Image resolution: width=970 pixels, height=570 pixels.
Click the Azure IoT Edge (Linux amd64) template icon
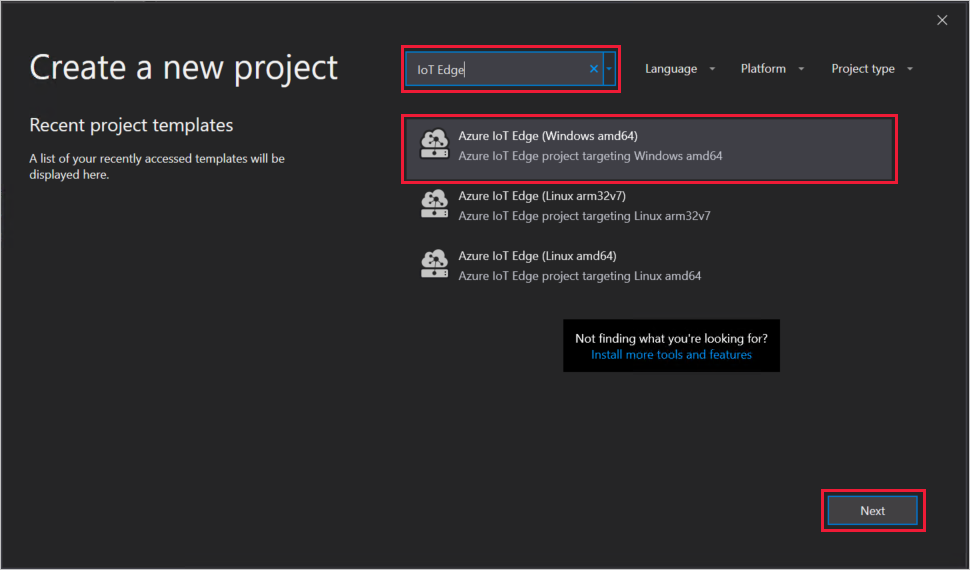pos(434,264)
